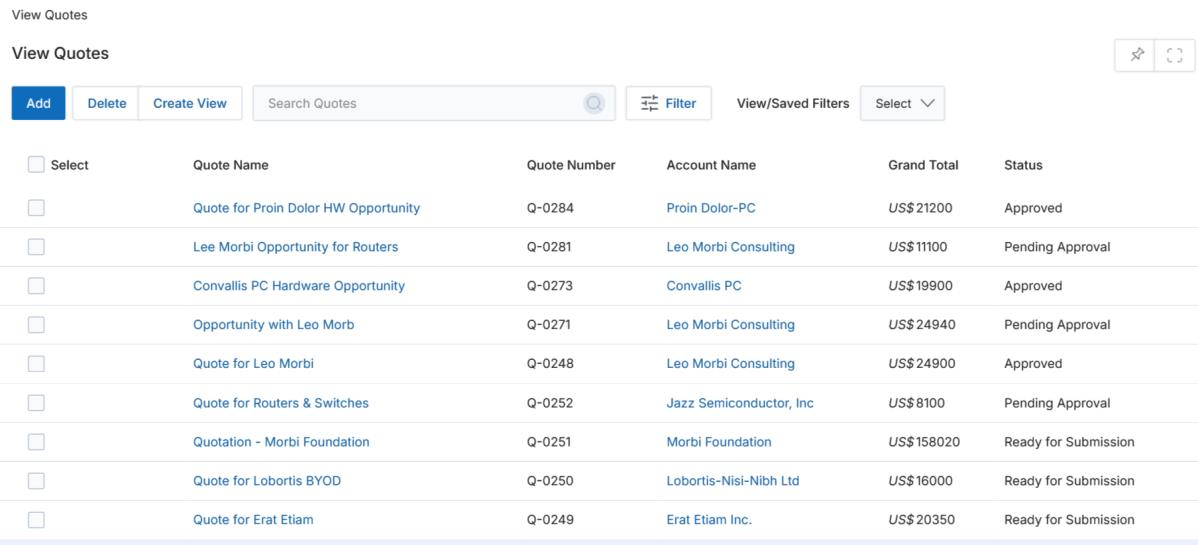
Task: Open Quote for Proin Dolor HW Opportunity
Action: pyautogui.click(x=306, y=208)
